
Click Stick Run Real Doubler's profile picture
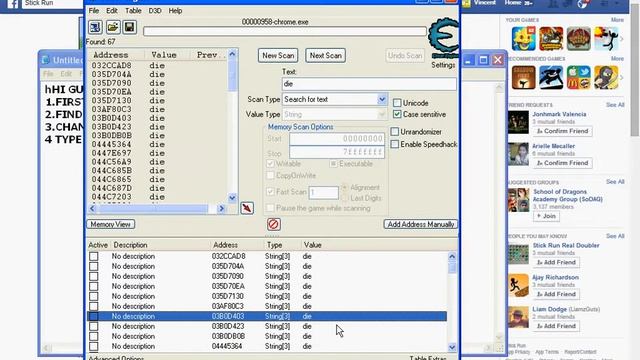518,253
